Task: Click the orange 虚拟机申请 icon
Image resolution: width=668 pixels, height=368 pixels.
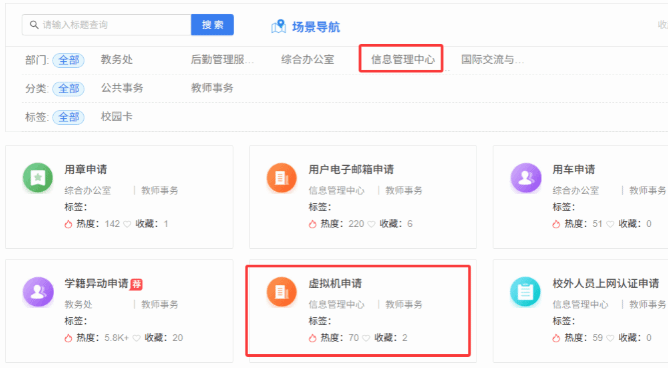Action: (282, 292)
